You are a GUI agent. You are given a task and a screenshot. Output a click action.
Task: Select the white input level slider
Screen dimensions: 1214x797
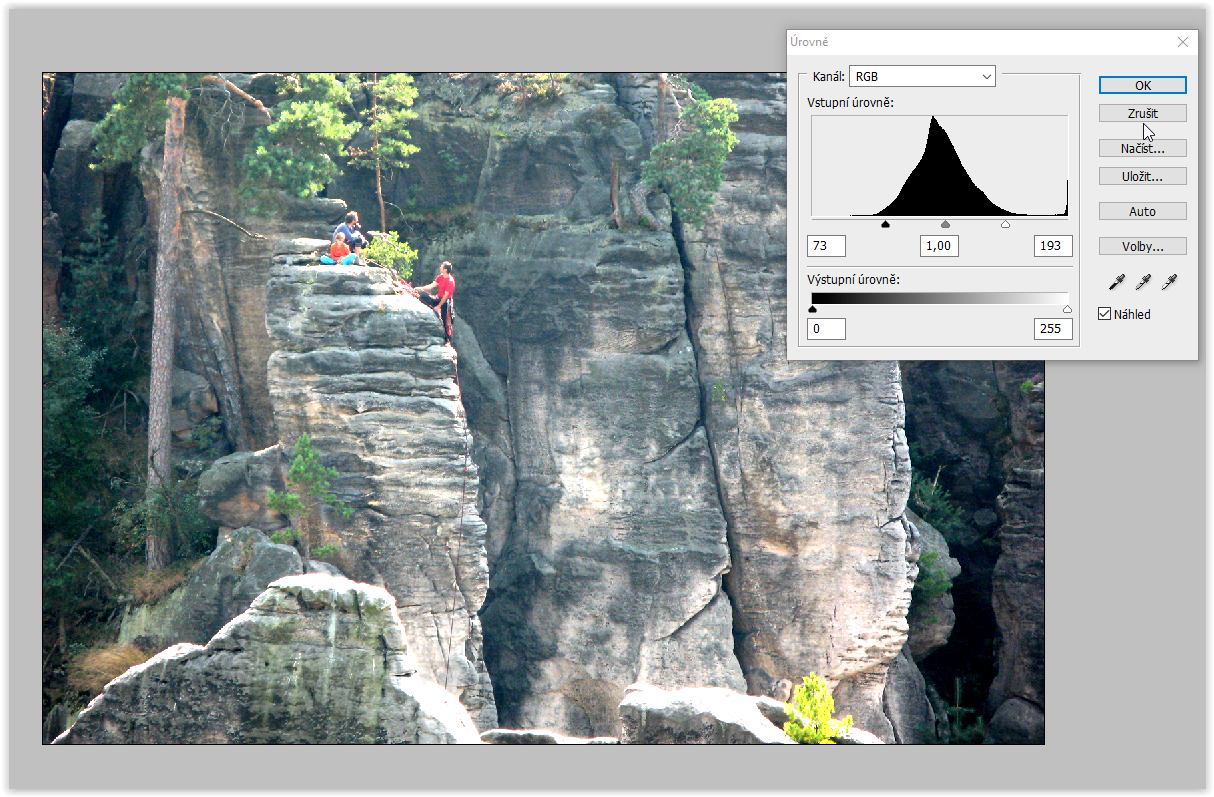tap(1005, 225)
